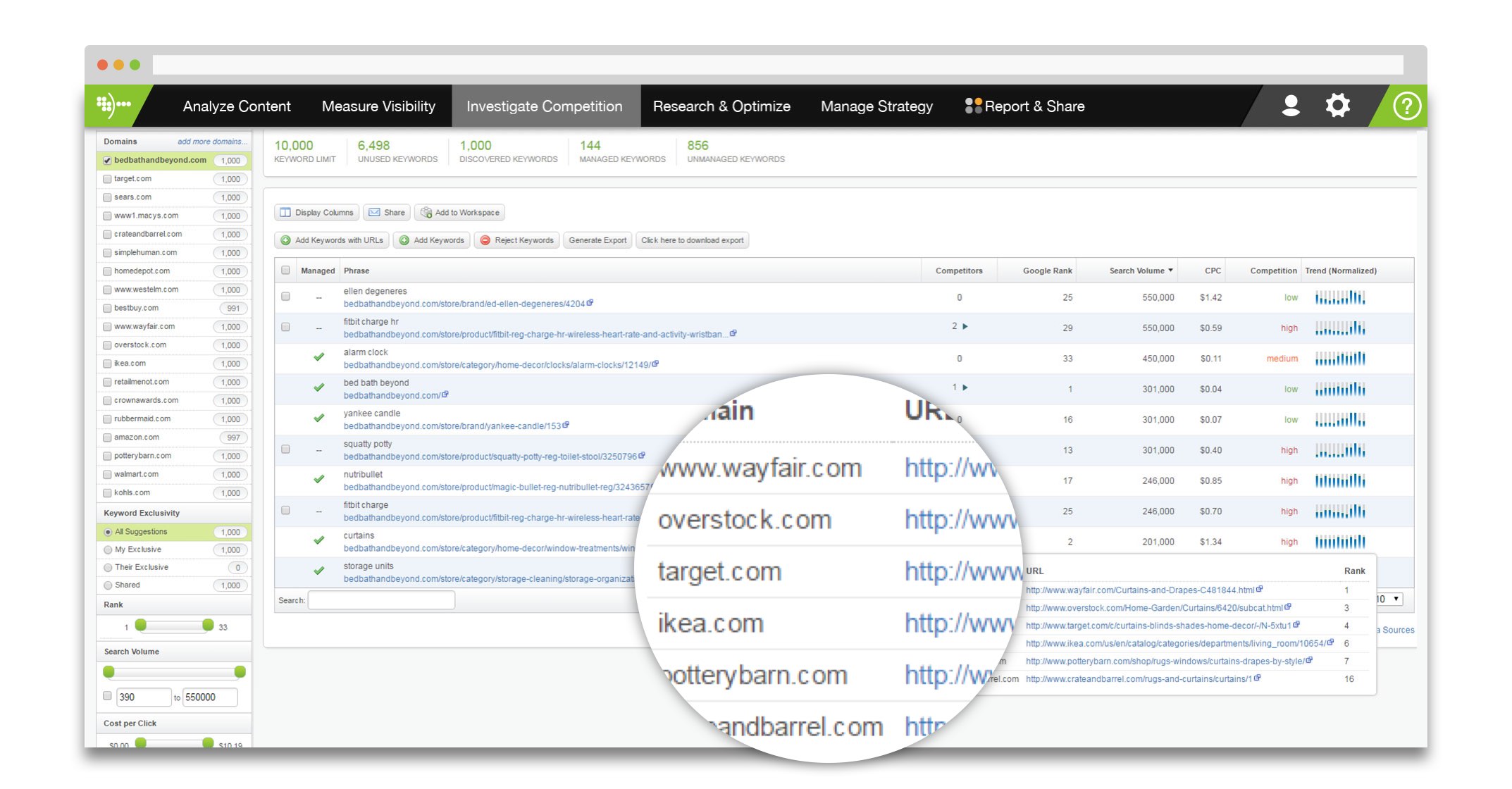Click the trend sparkline for alarm clock
The width and height of the screenshot is (1512, 789).
pos(1340,359)
